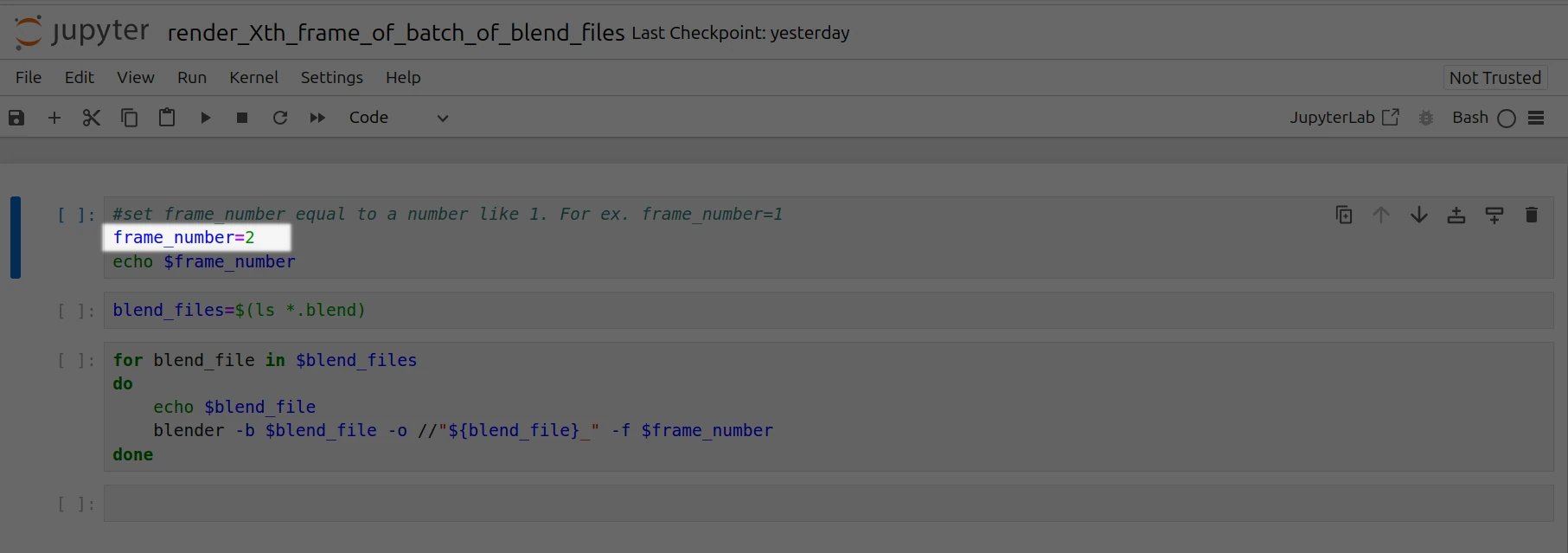
Task: Click the Jupyter logo
Action: 81,32
